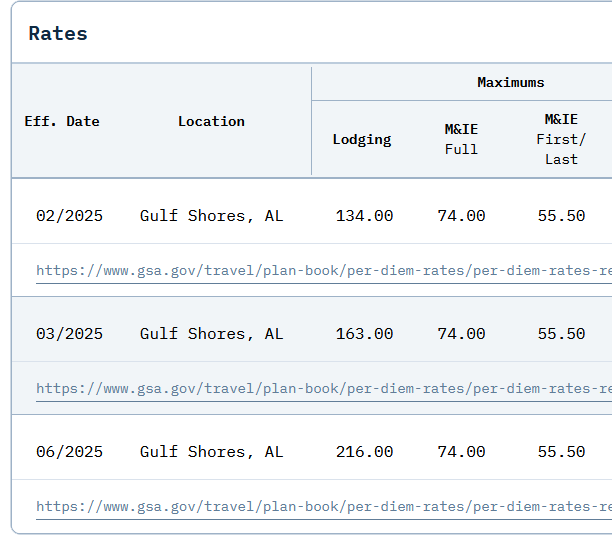Select the 74.00 value in the 03/2025 row
The height and width of the screenshot is (535, 612).
point(461,334)
